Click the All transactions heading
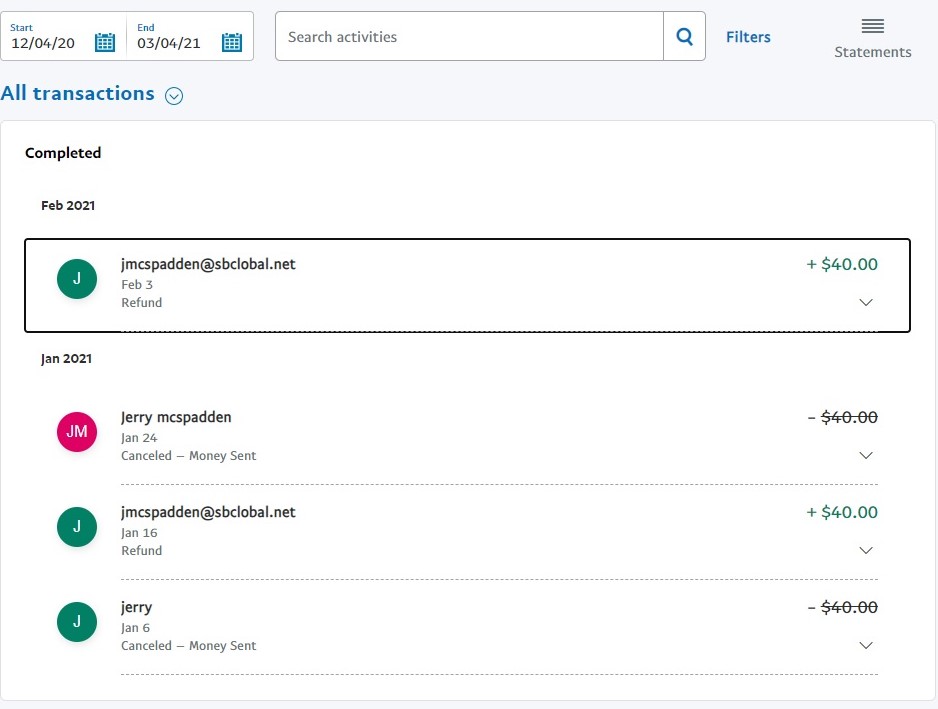 tap(78, 93)
